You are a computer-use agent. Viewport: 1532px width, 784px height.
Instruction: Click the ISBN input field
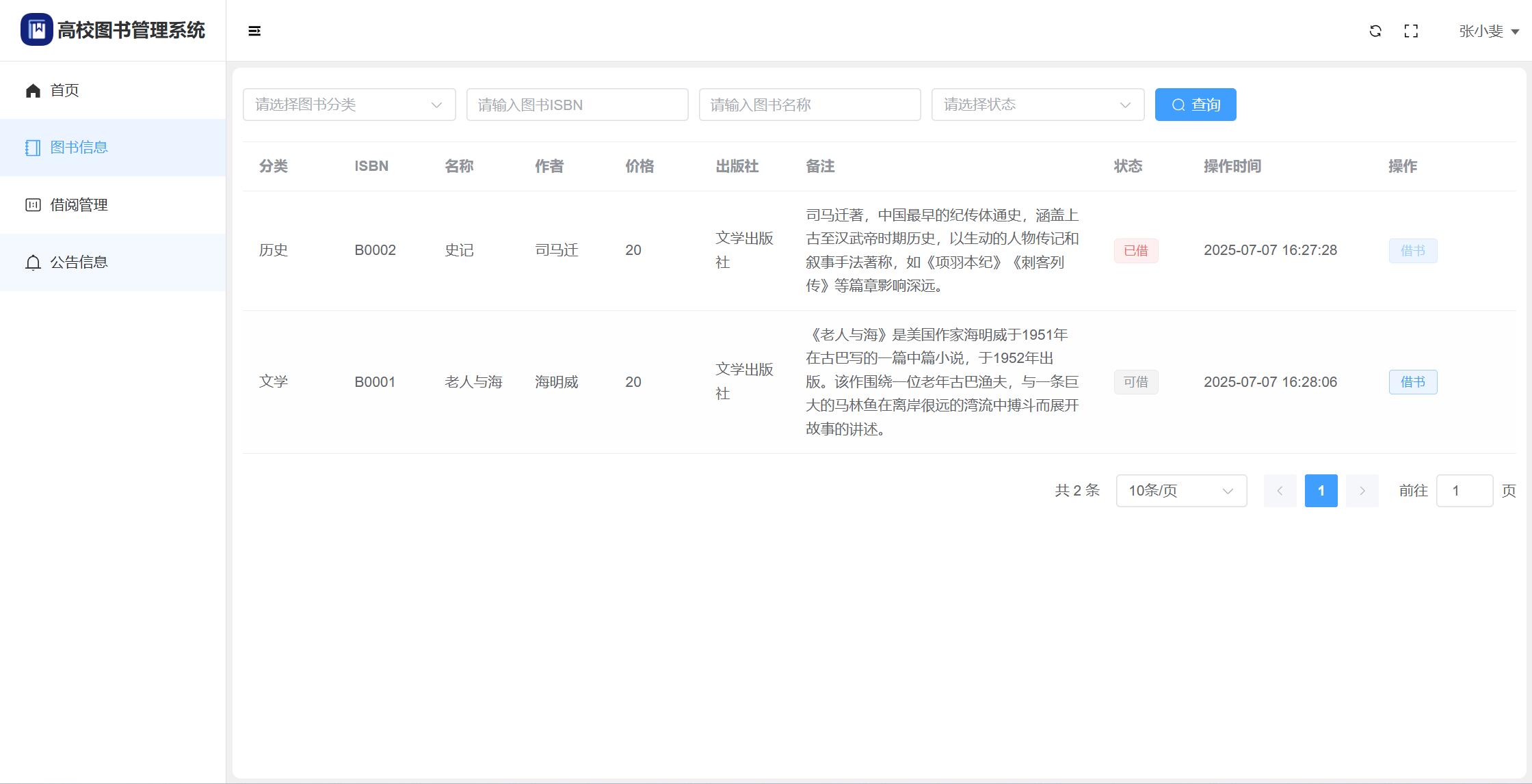point(577,105)
